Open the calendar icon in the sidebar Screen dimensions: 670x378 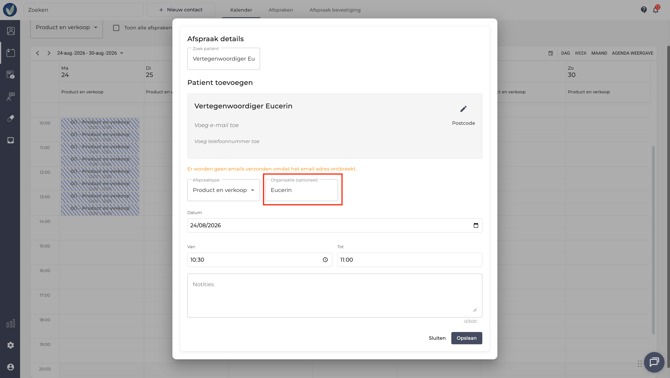tap(11, 53)
